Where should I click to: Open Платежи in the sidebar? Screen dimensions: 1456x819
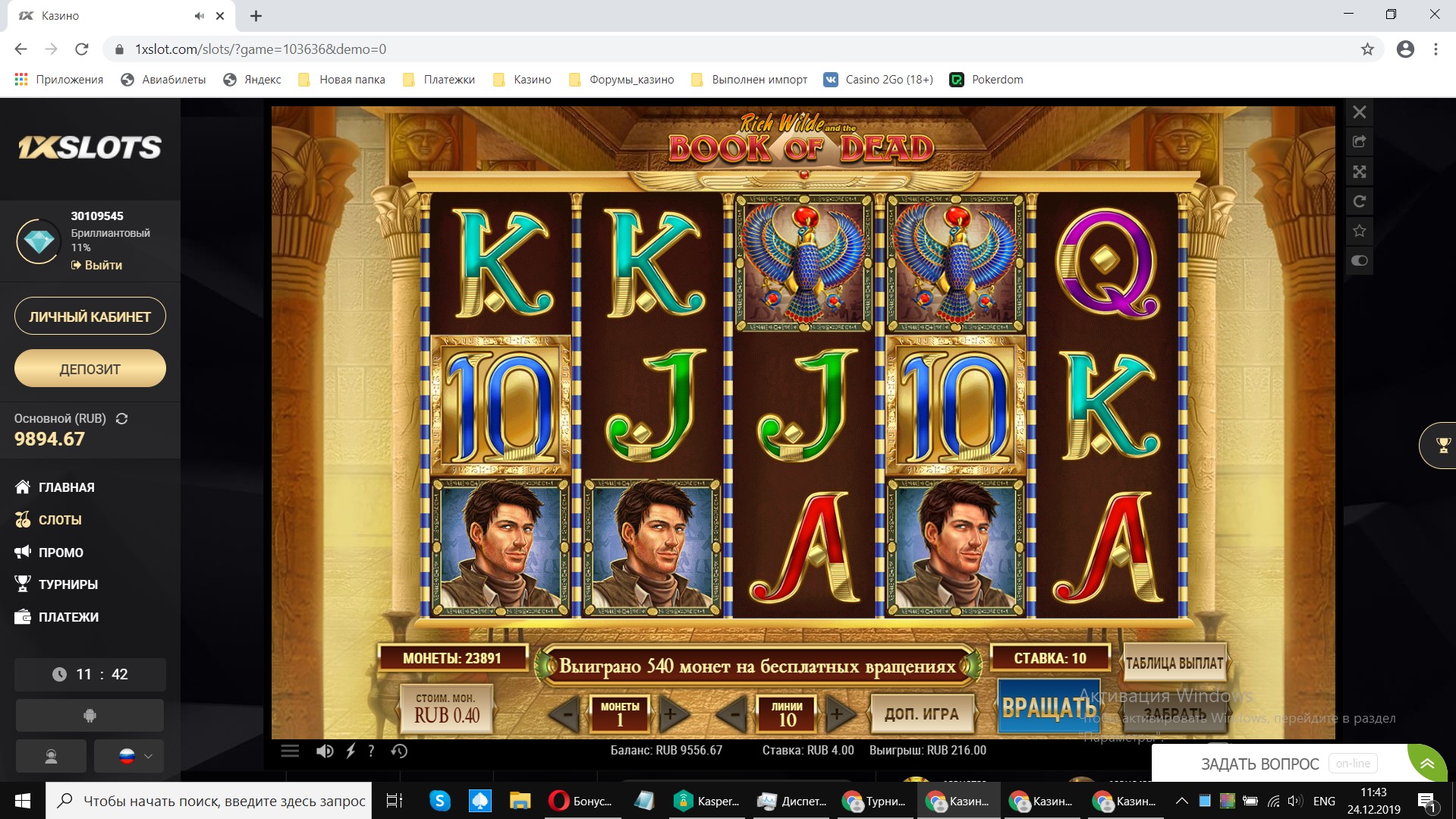(57, 617)
